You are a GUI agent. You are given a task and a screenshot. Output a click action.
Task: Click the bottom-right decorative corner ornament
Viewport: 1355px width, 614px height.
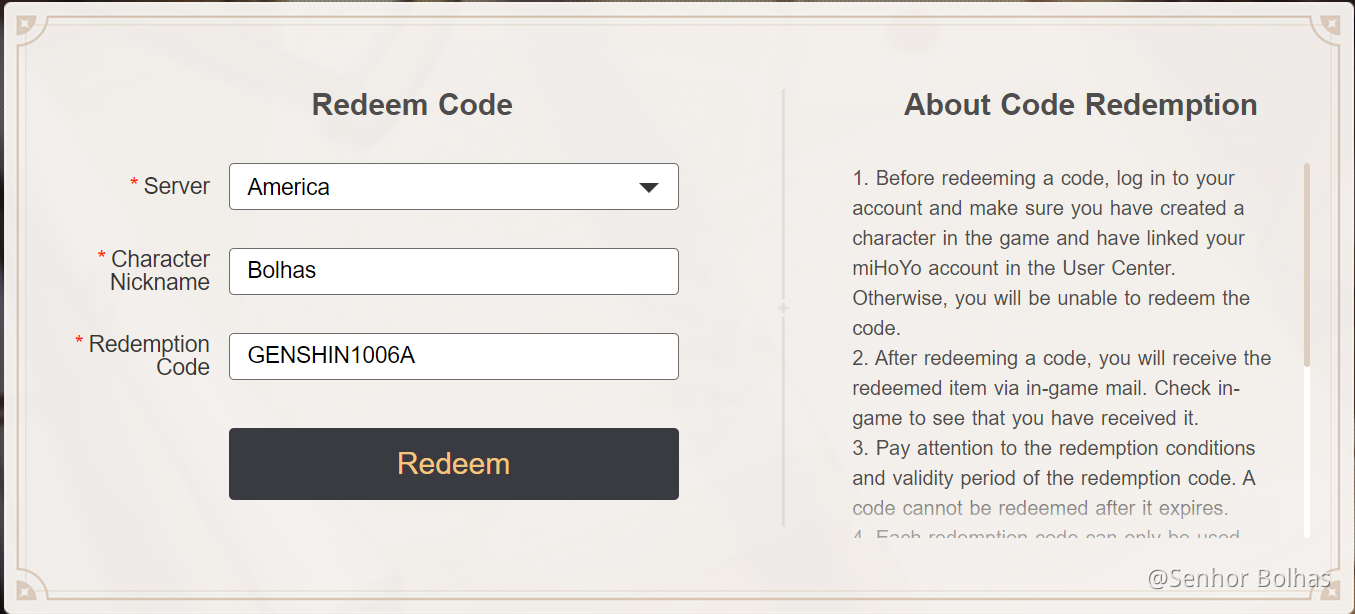pos(1333,592)
